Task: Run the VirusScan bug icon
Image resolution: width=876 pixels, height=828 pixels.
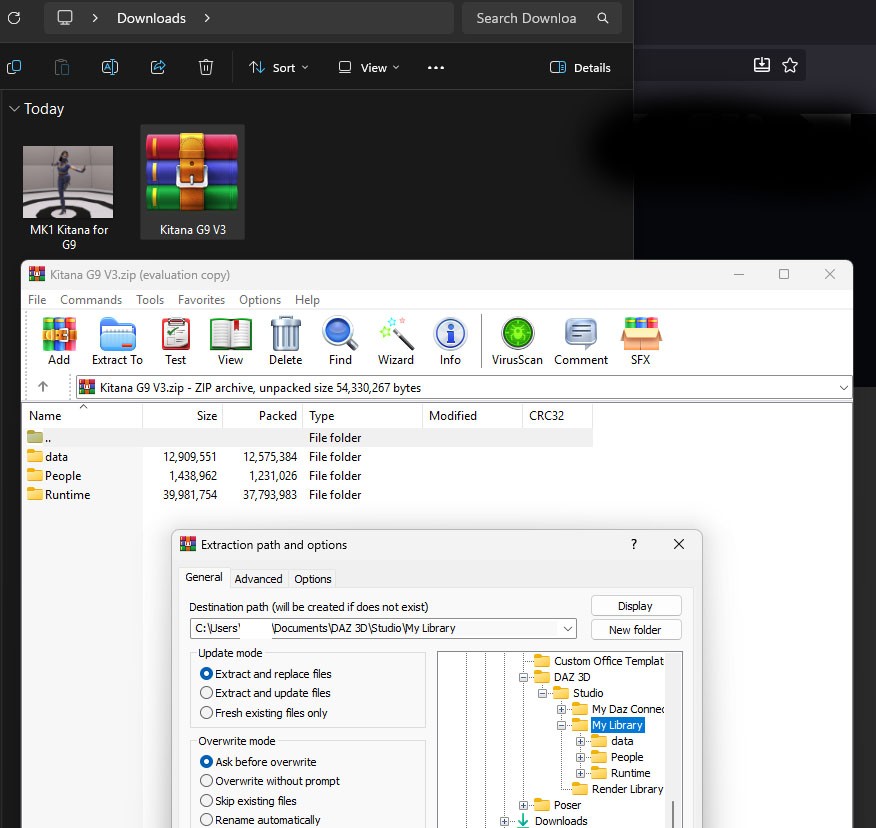Action: tap(517, 334)
